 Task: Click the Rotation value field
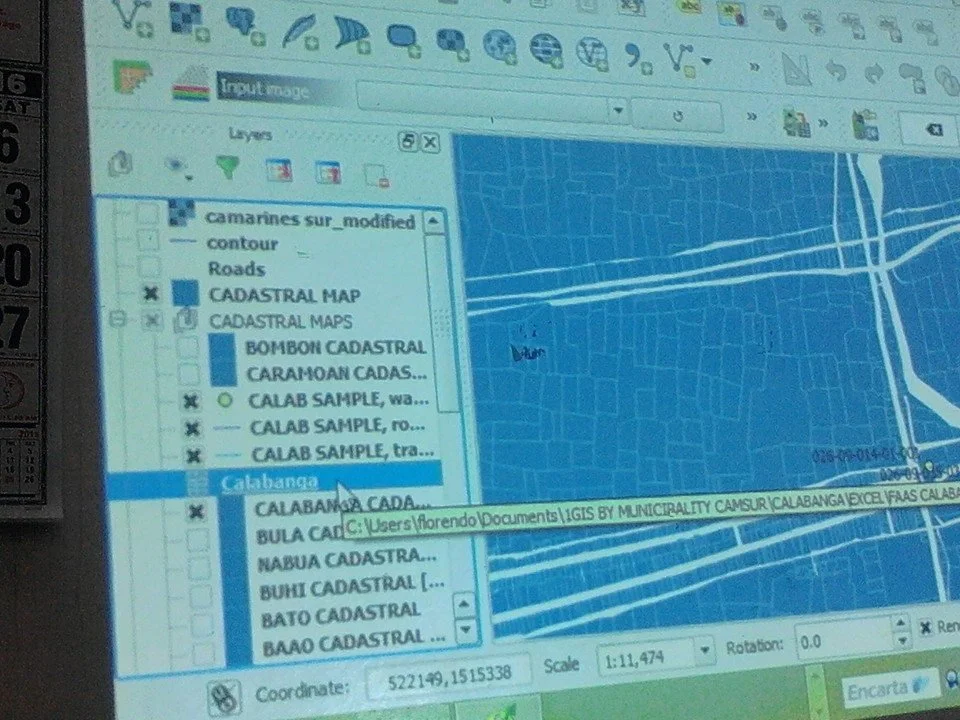842,642
